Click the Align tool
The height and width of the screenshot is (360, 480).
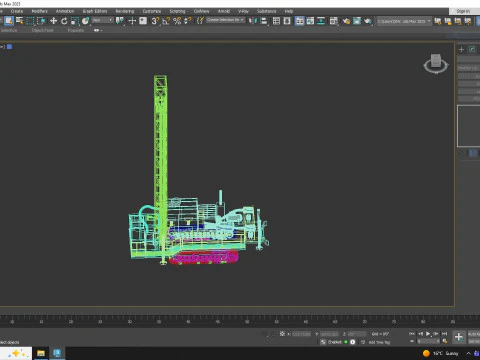point(264,21)
